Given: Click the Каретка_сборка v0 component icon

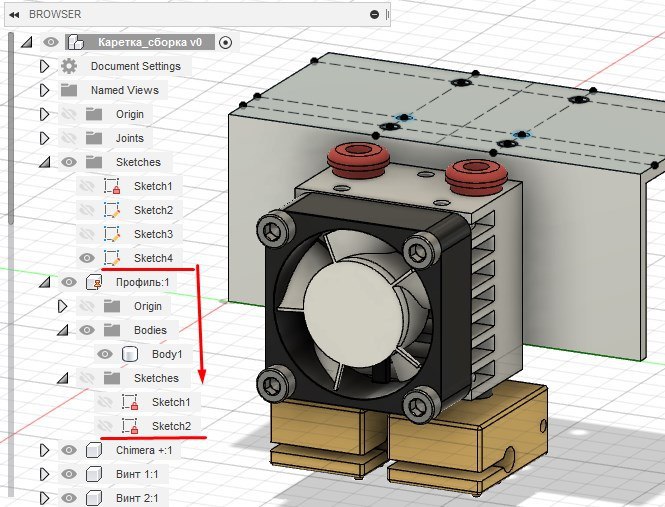Looking at the screenshot, I should coord(76,42).
